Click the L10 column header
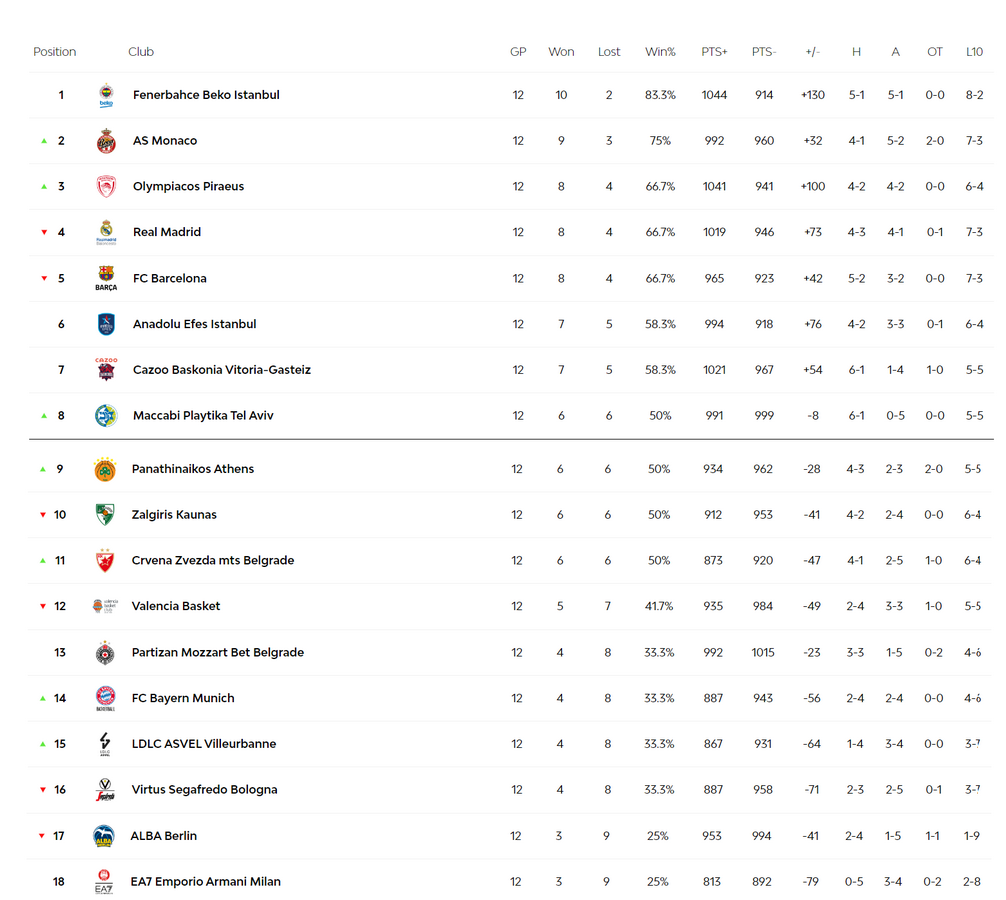Image resolution: width=1006 pixels, height=900 pixels. pyautogui.click(x=974, y=52)
